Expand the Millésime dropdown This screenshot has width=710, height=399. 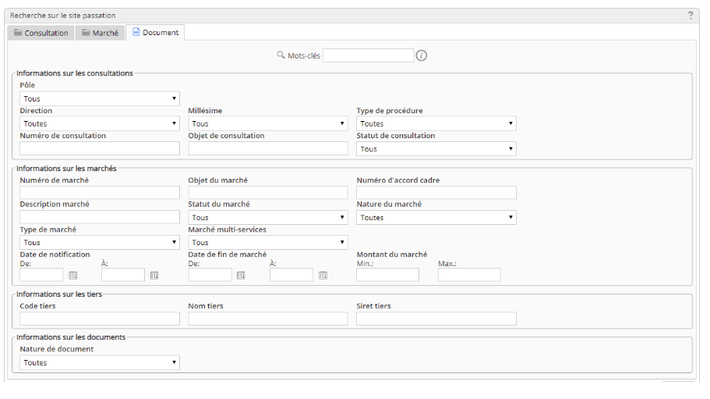point(268,124)
